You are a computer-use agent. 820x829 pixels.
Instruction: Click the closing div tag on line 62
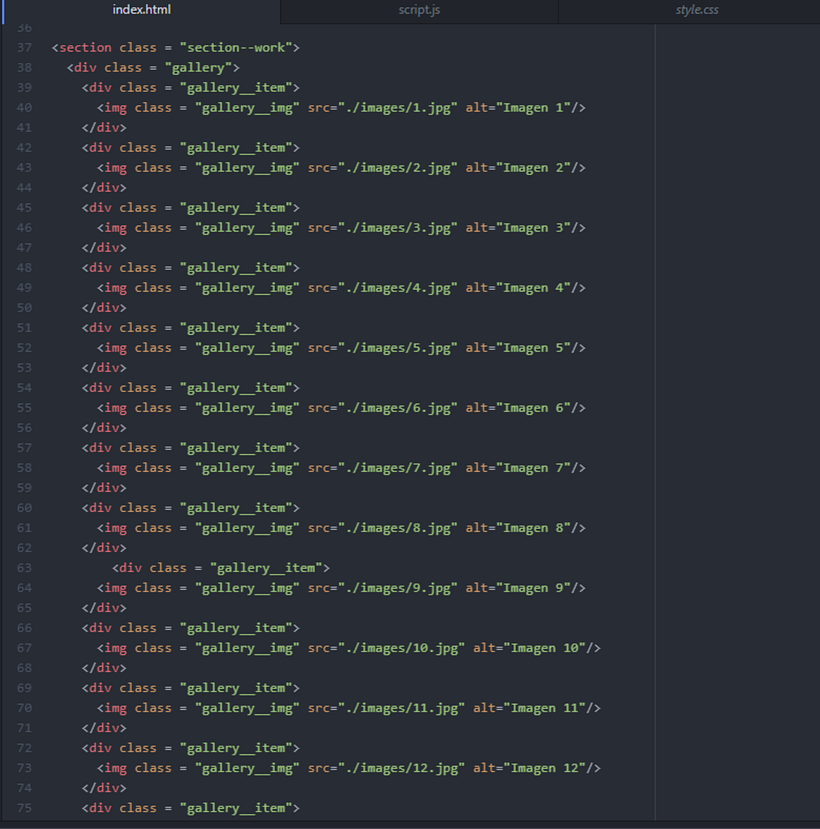[104, 548]
